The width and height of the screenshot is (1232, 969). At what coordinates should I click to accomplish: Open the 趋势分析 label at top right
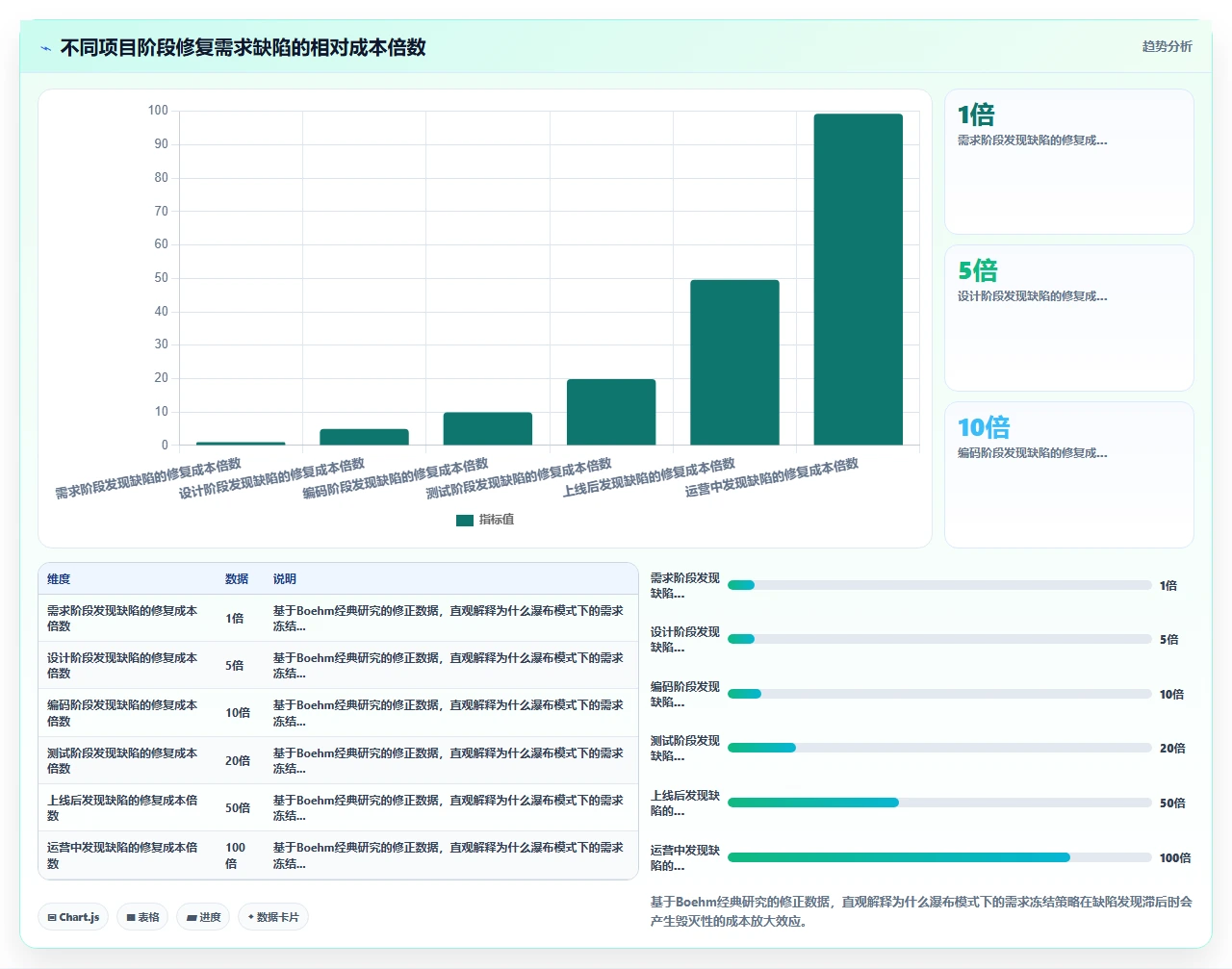(1167, 46)
